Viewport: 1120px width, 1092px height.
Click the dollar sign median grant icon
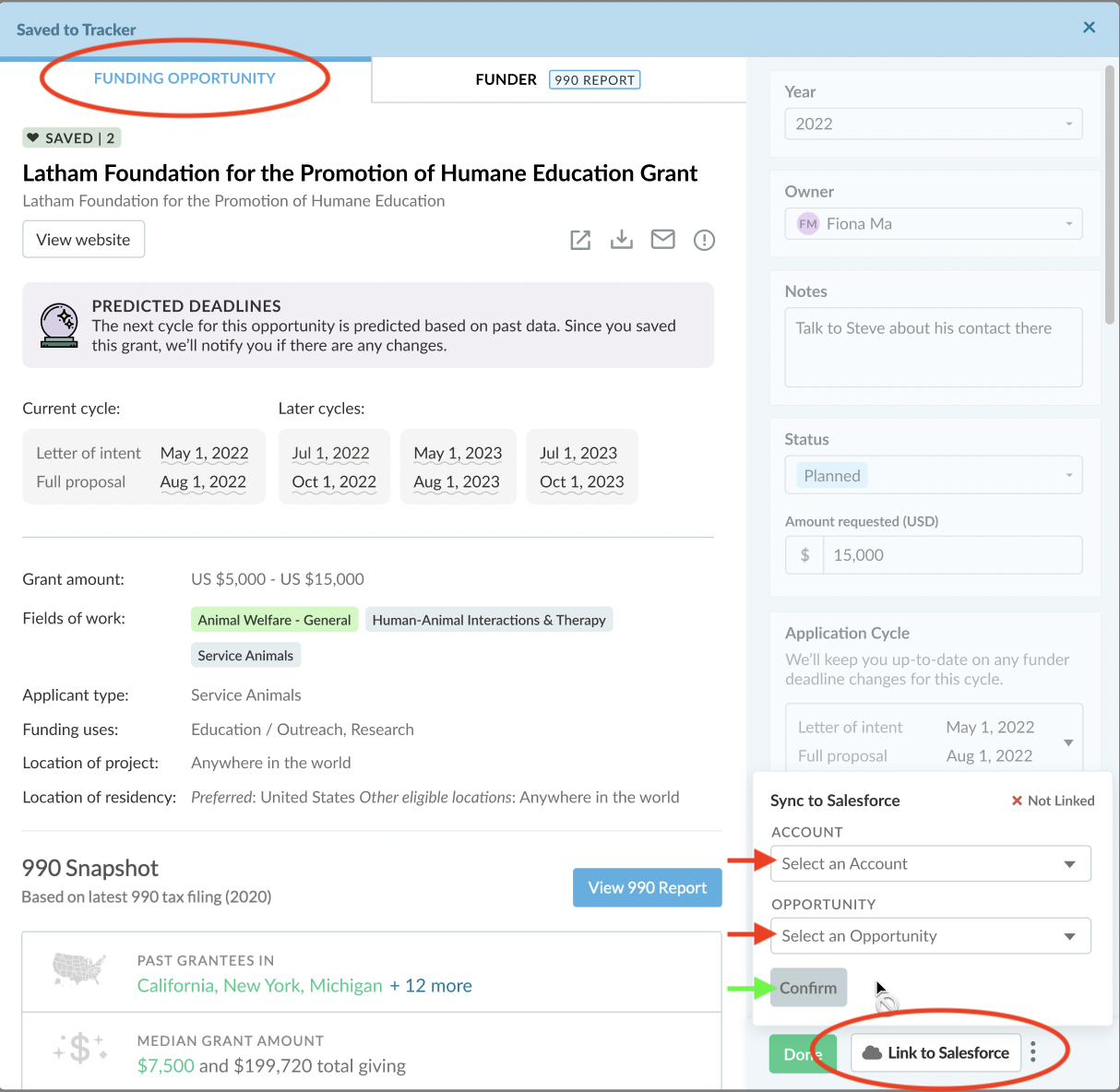80,1049
